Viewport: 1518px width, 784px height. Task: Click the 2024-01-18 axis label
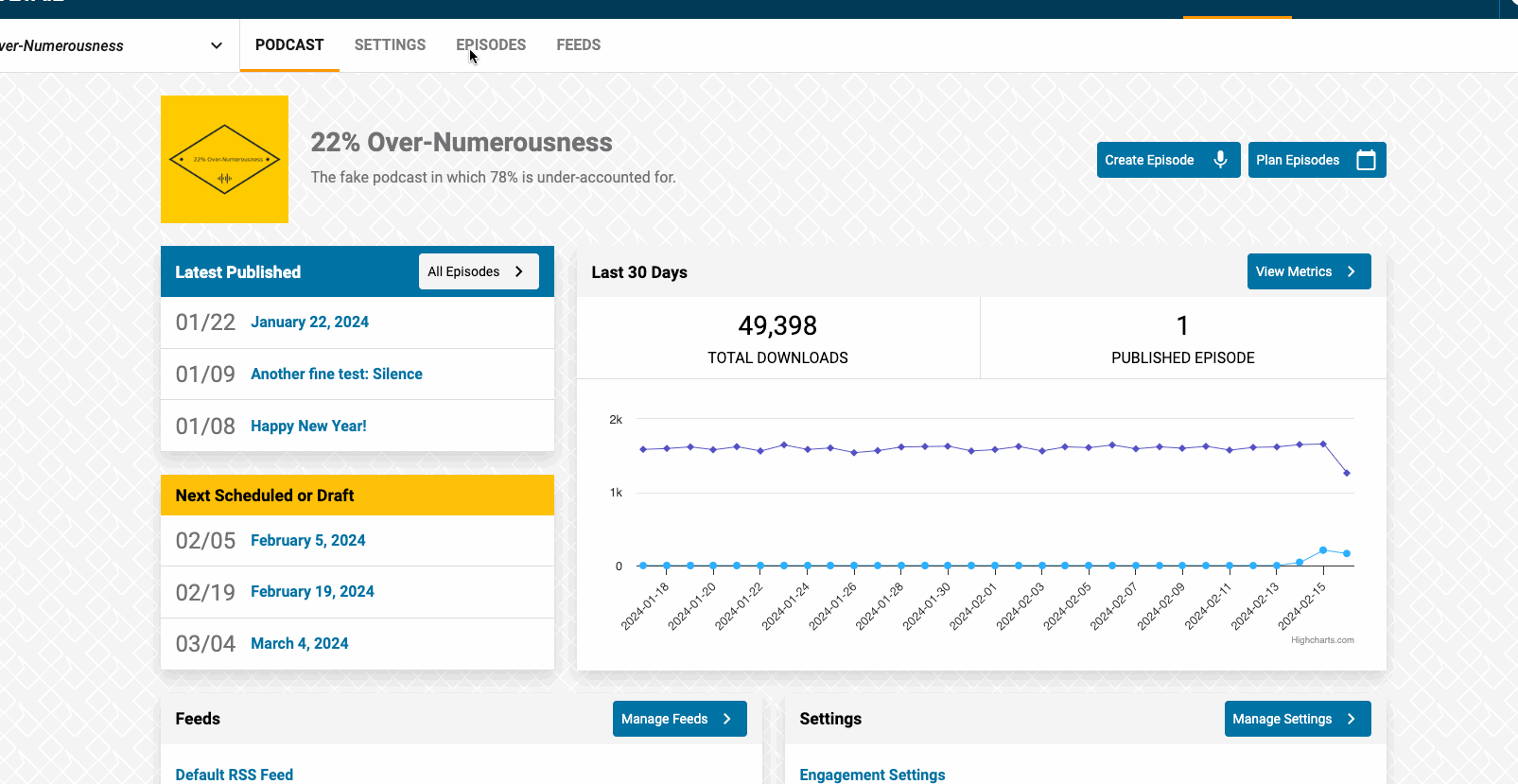(644, 606)
